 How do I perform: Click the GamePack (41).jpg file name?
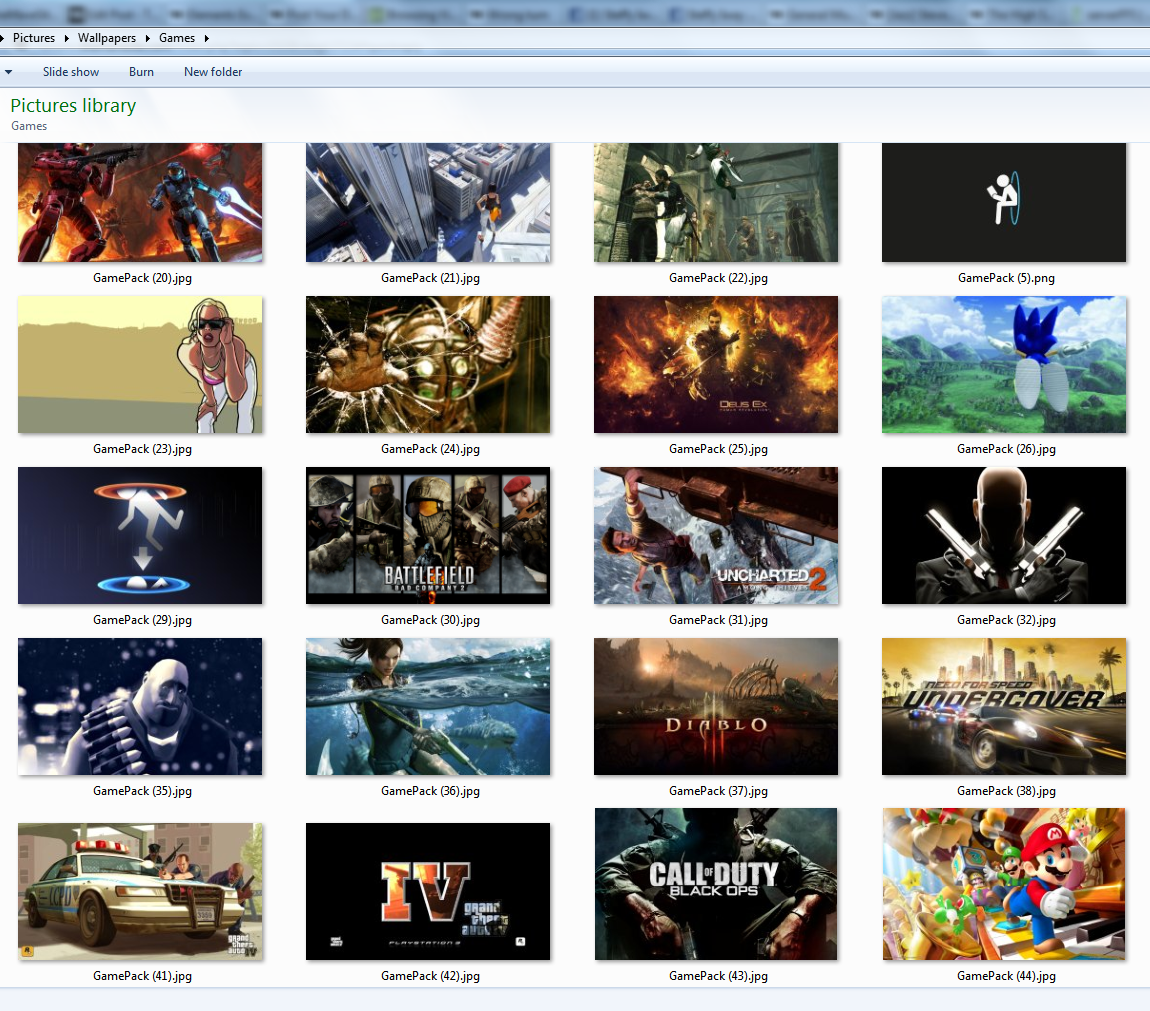(x=142, y=976)
